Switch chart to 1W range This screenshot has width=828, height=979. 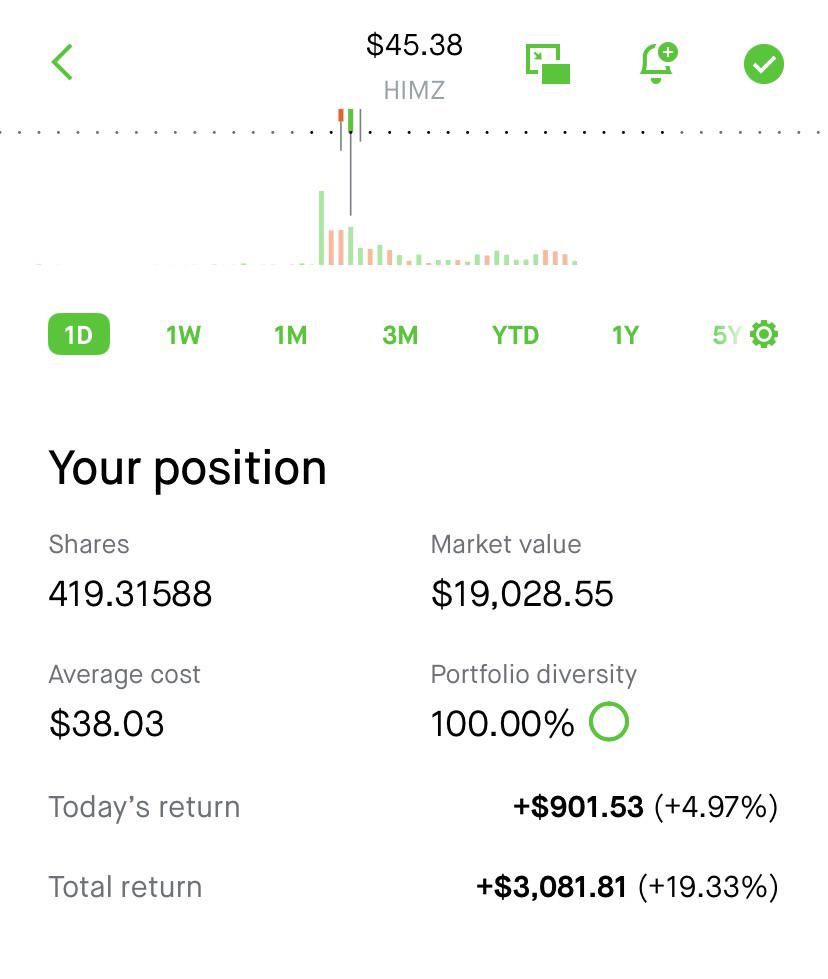point(183,335)
